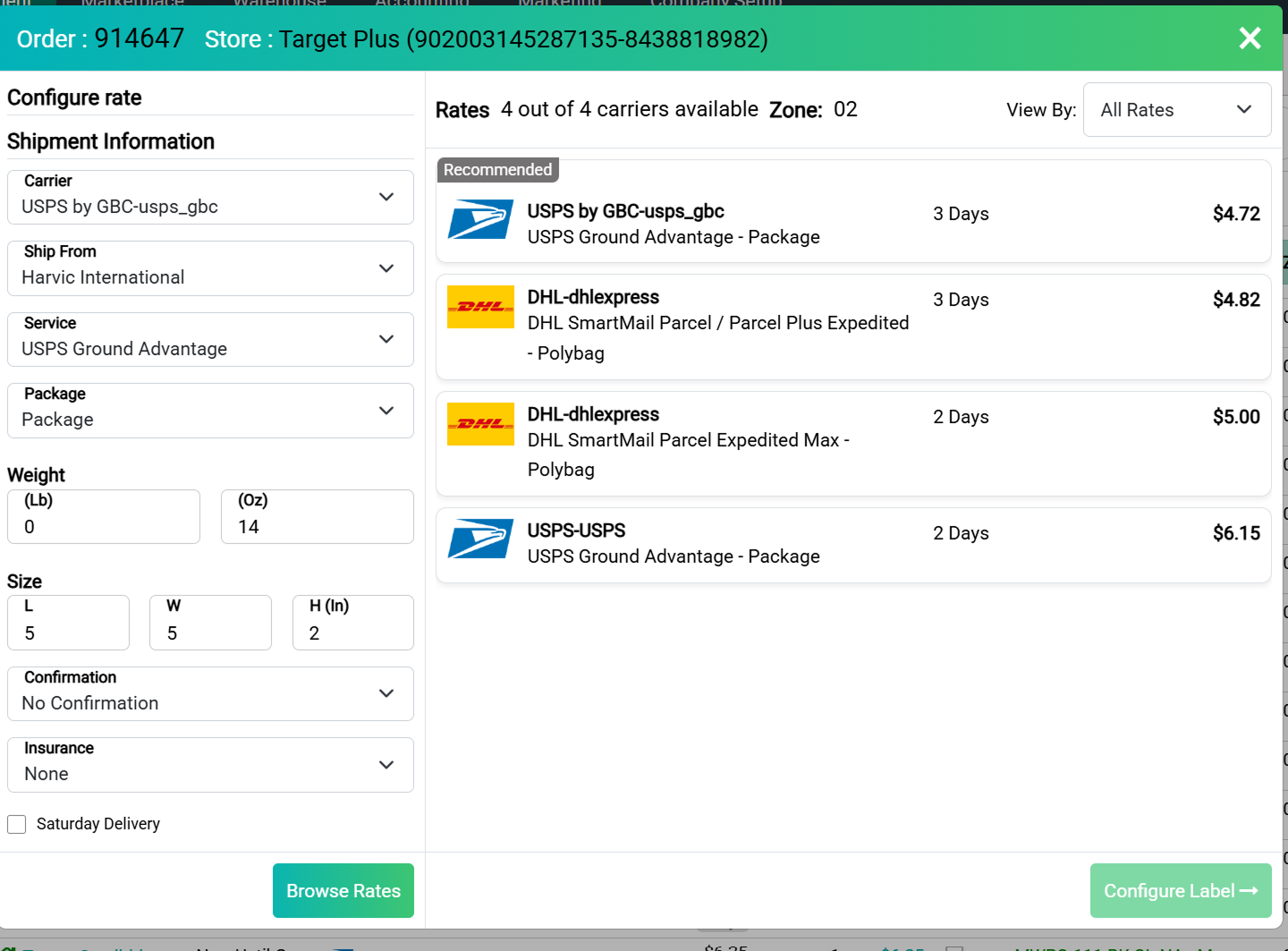Click DHL logo for Expedited Max rate
Screen dimensions: 1288x951
(480, 424)
